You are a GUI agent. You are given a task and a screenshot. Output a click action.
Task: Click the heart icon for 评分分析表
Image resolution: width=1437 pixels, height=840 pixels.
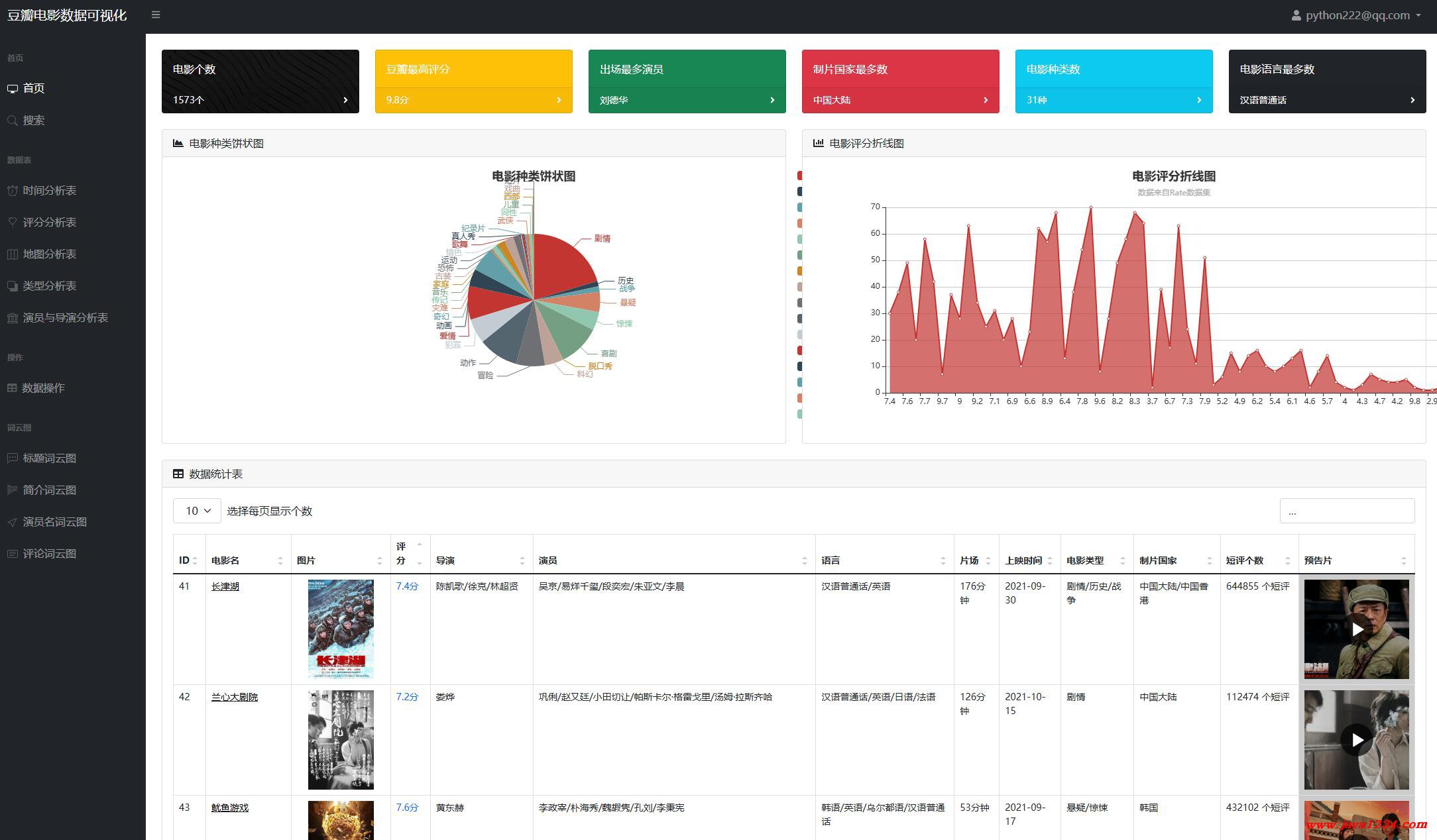tap(13, 222)
